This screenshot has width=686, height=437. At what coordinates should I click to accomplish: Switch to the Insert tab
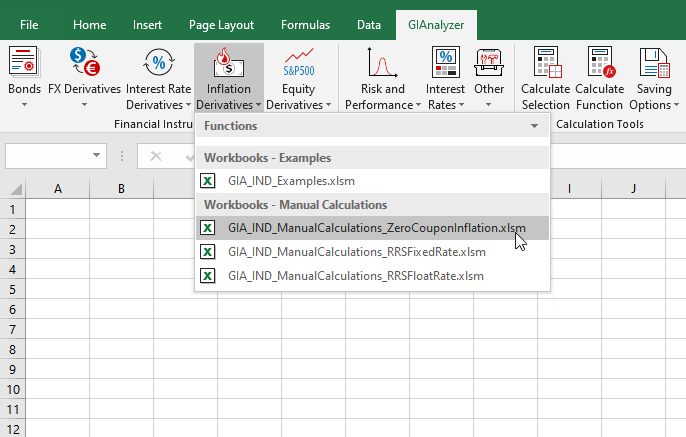pyautogui.click(x=147, y=25)
